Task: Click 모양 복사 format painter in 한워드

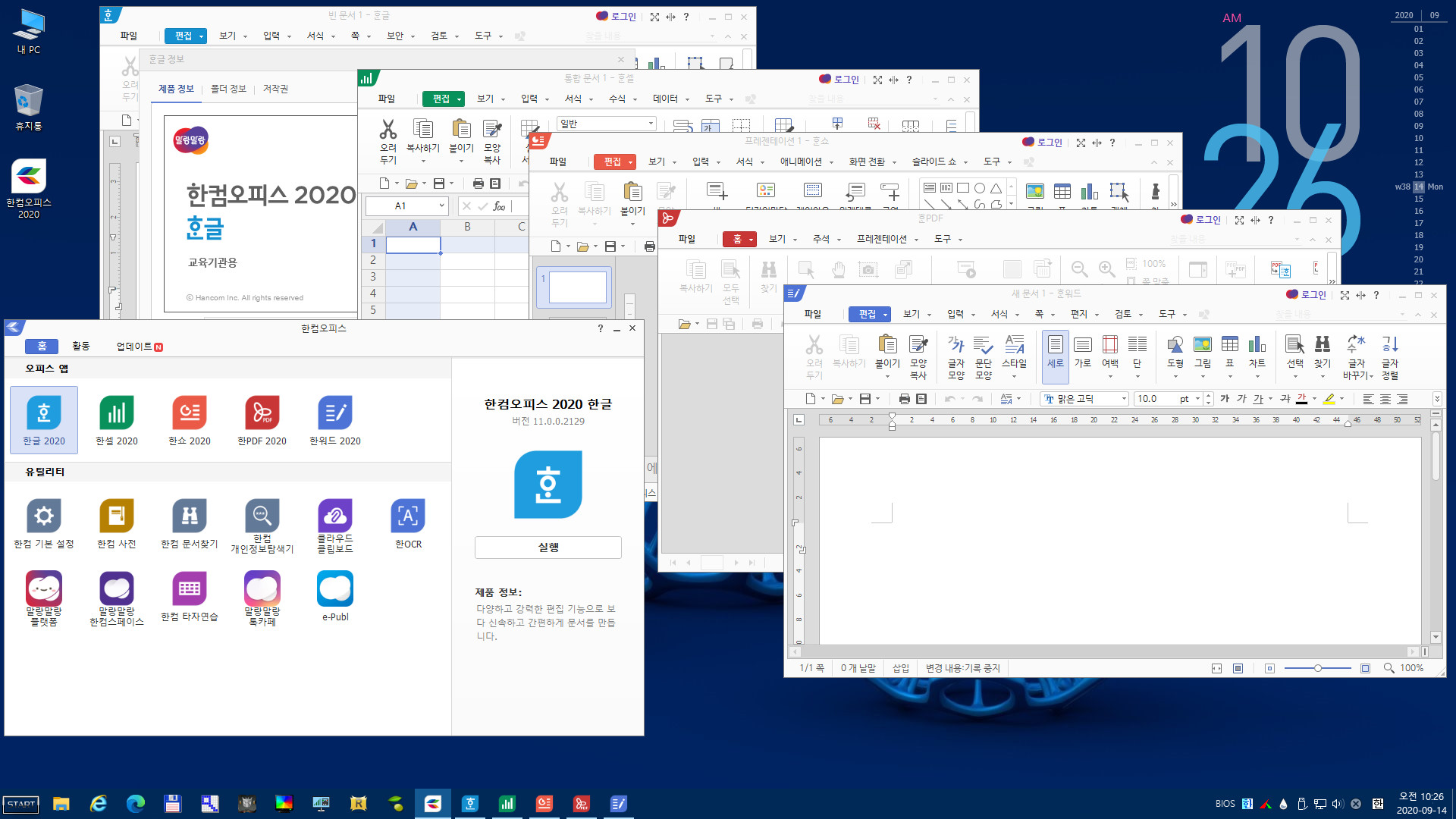Action: (918, 356)
